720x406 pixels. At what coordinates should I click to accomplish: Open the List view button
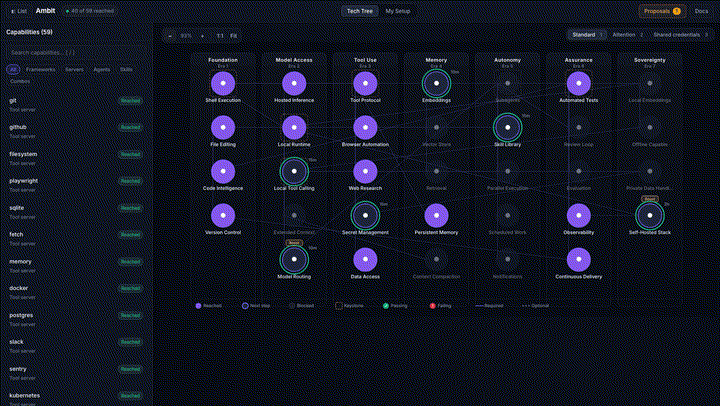18,11
